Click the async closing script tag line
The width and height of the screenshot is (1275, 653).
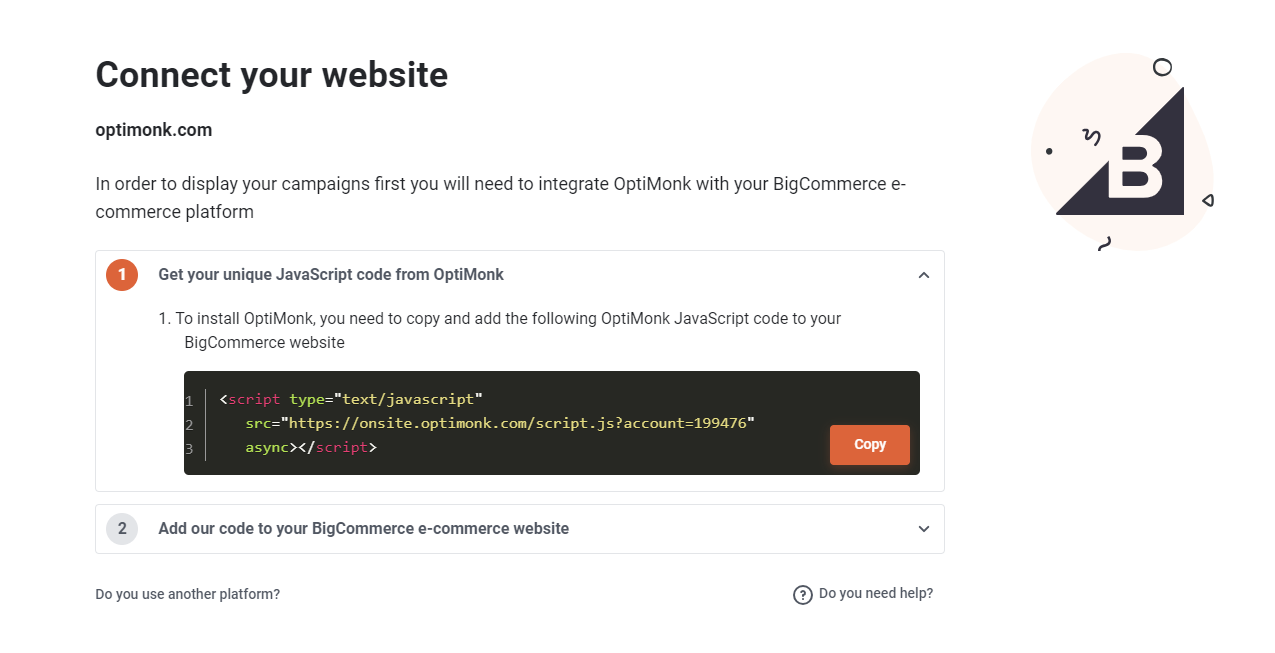coord(311,447)
